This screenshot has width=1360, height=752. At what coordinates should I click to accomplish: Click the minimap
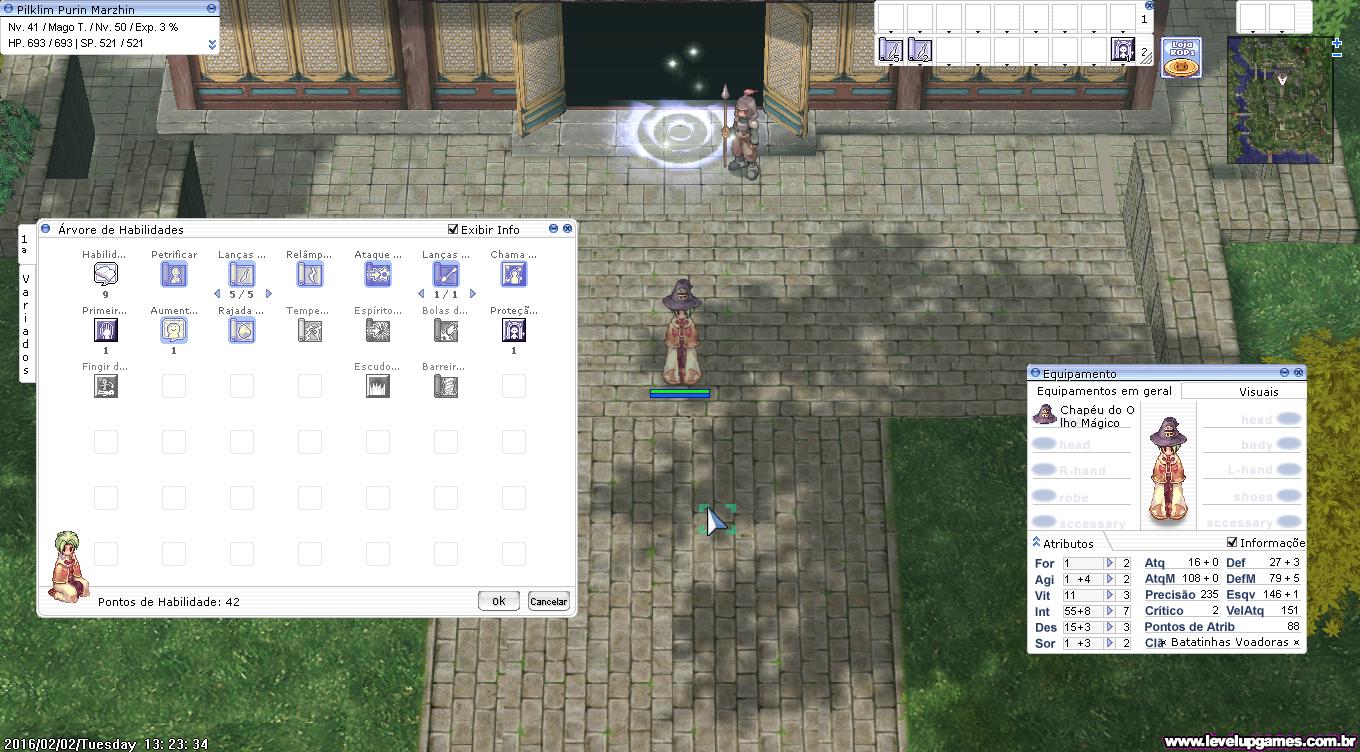coord(1281,100)
